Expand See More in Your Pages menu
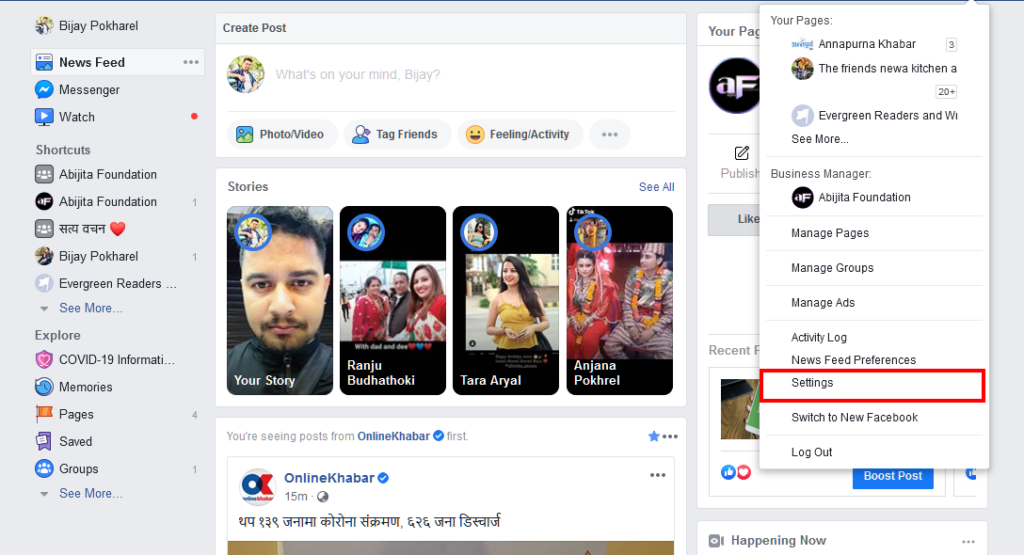 tap(820, 139)
